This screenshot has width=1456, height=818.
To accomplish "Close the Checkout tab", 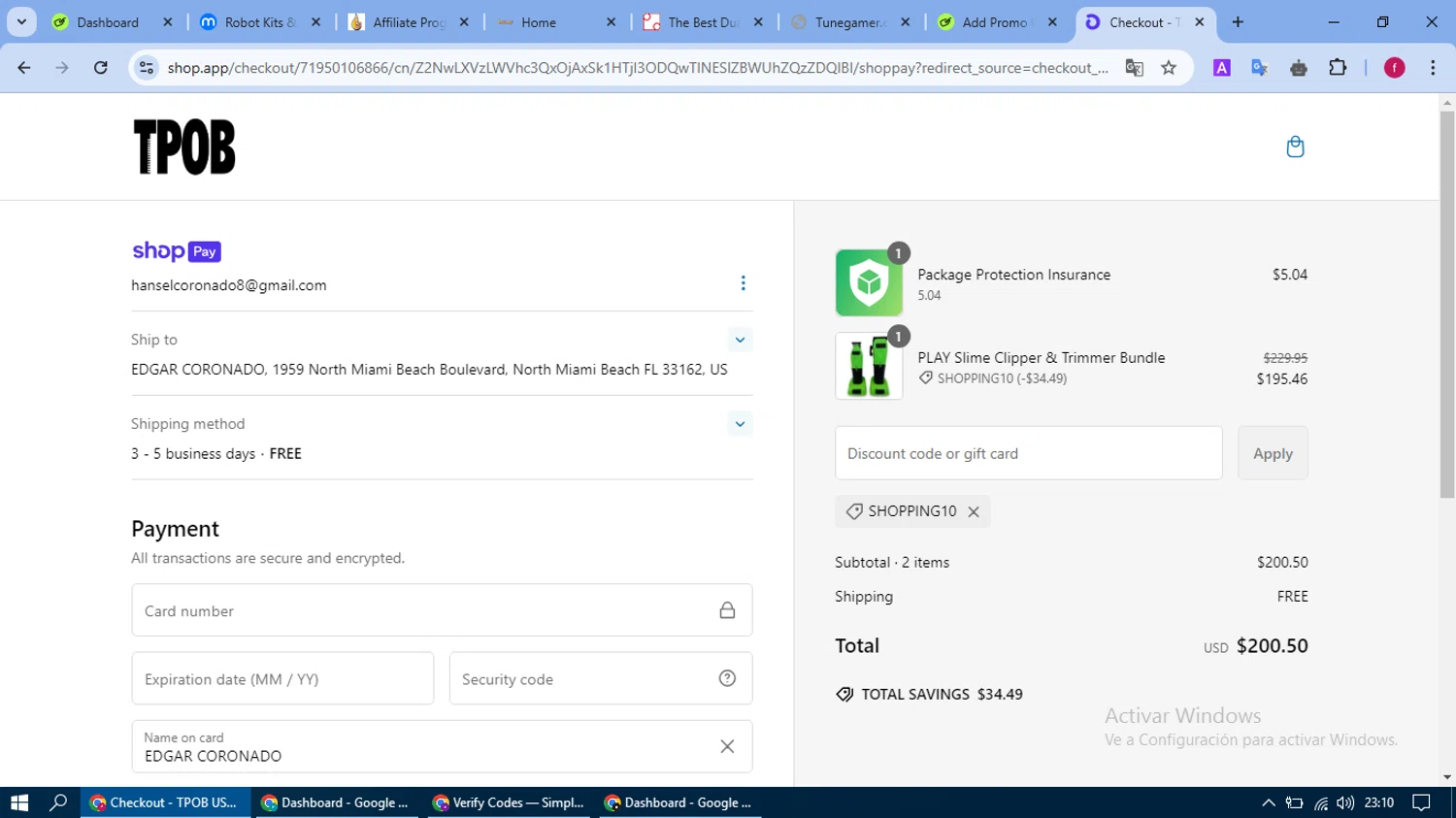I will pyautogui.click(x=1200, y=21).
